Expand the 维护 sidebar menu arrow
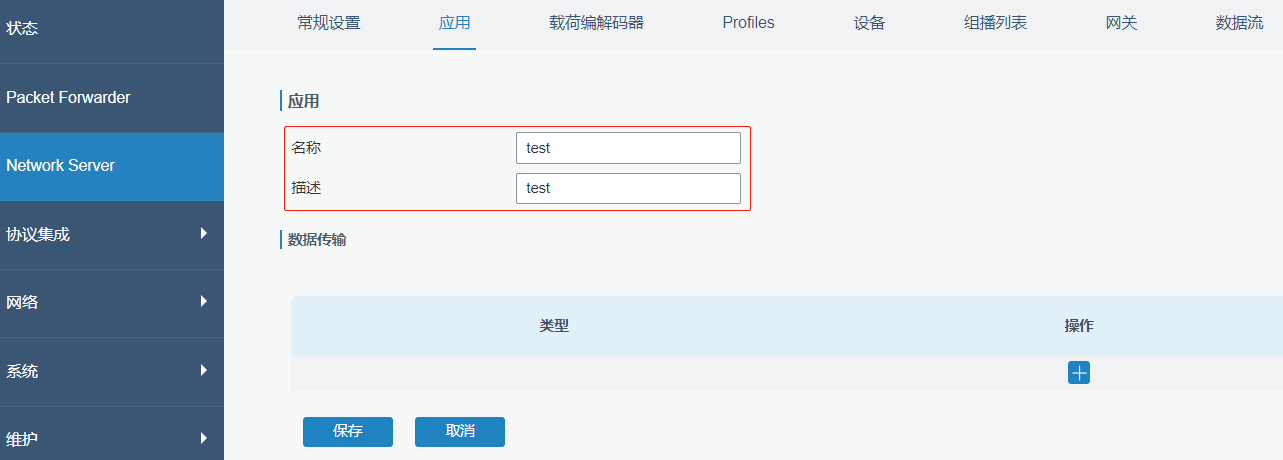This screenshot has height=460, width=1283. click(204, 438)
